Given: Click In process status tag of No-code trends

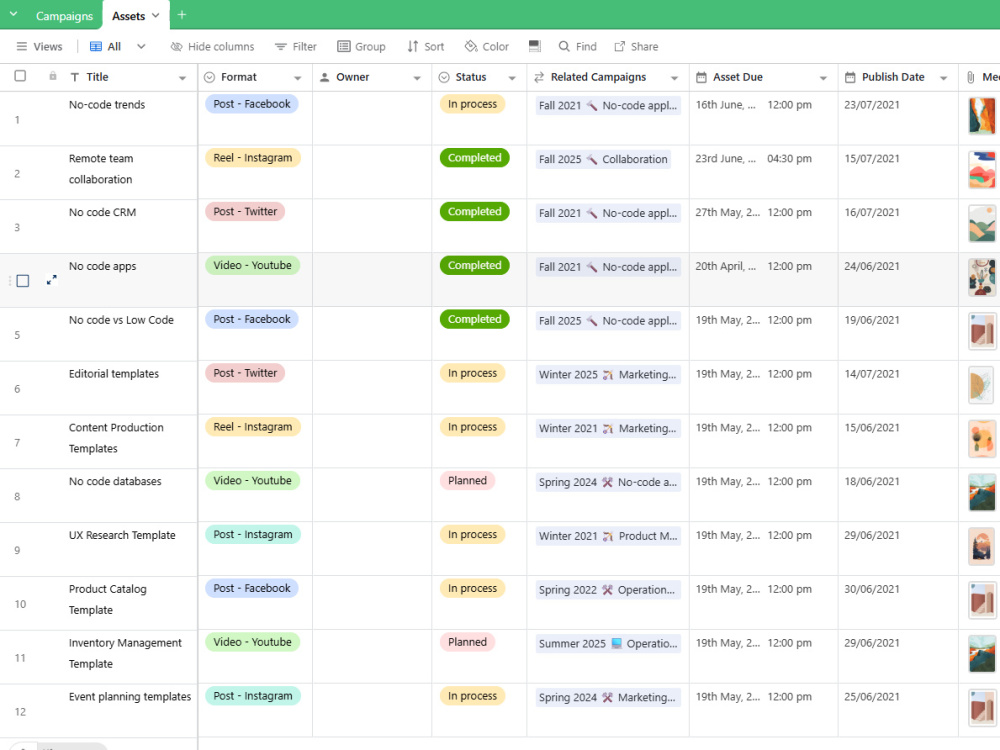Looking at the screenshot, I should click(473, 104).
